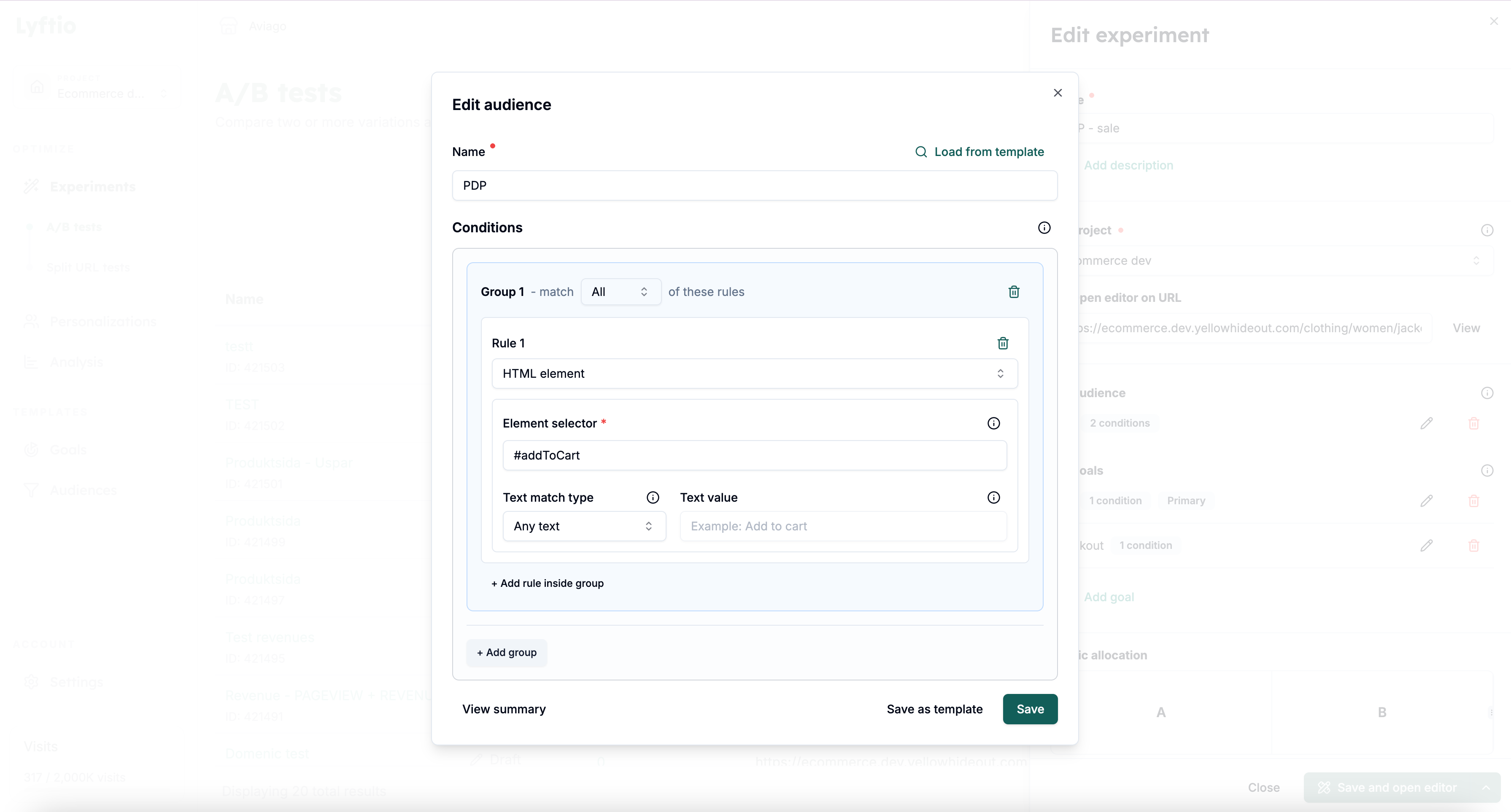This screenshot has height=812, width=1511.
Task: Click the Project field info icon
Action: (x=1487, y=230)
